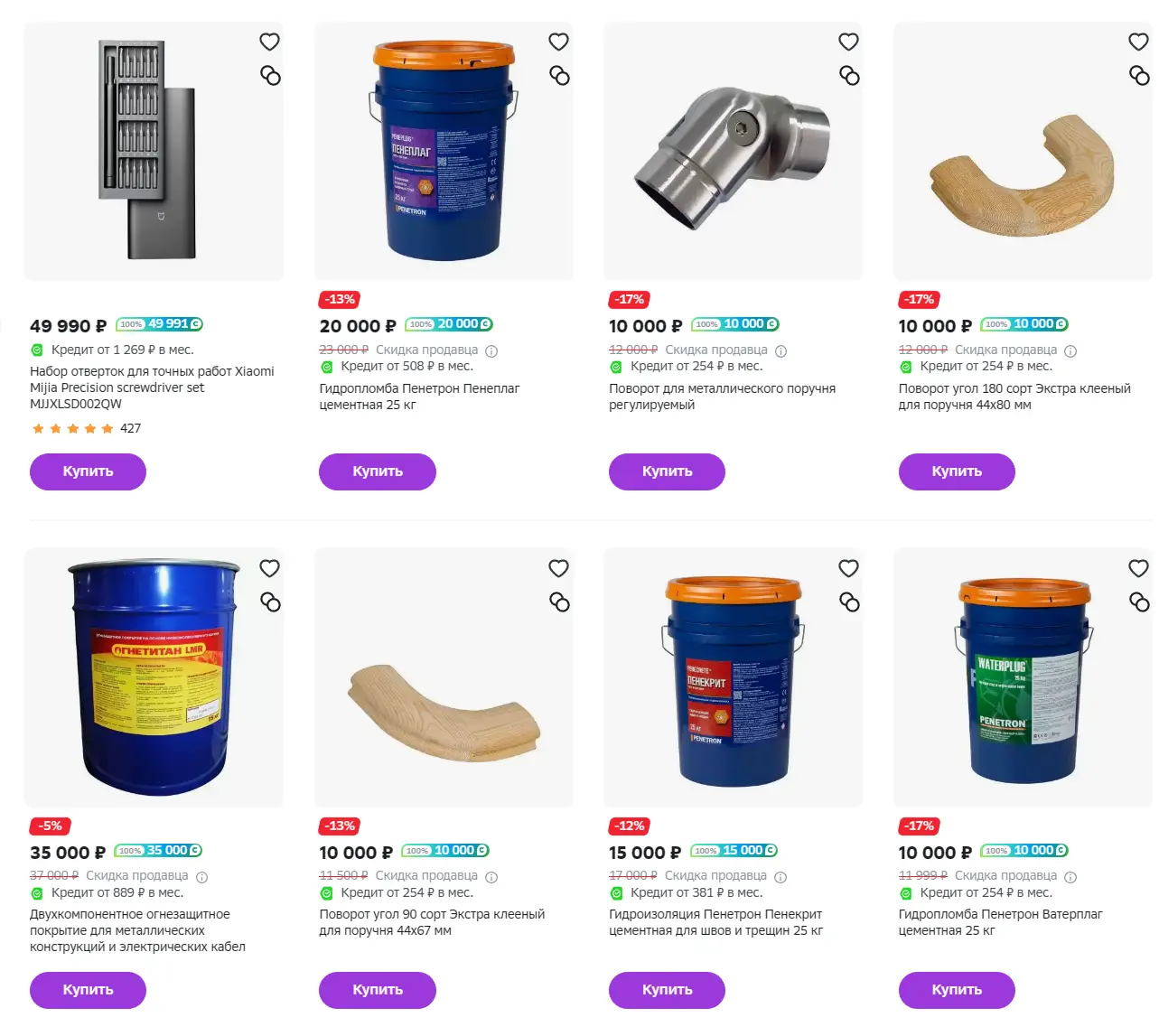
Task: Favorite the 90 degree wooden handrail turn
Action: (558, 568)
